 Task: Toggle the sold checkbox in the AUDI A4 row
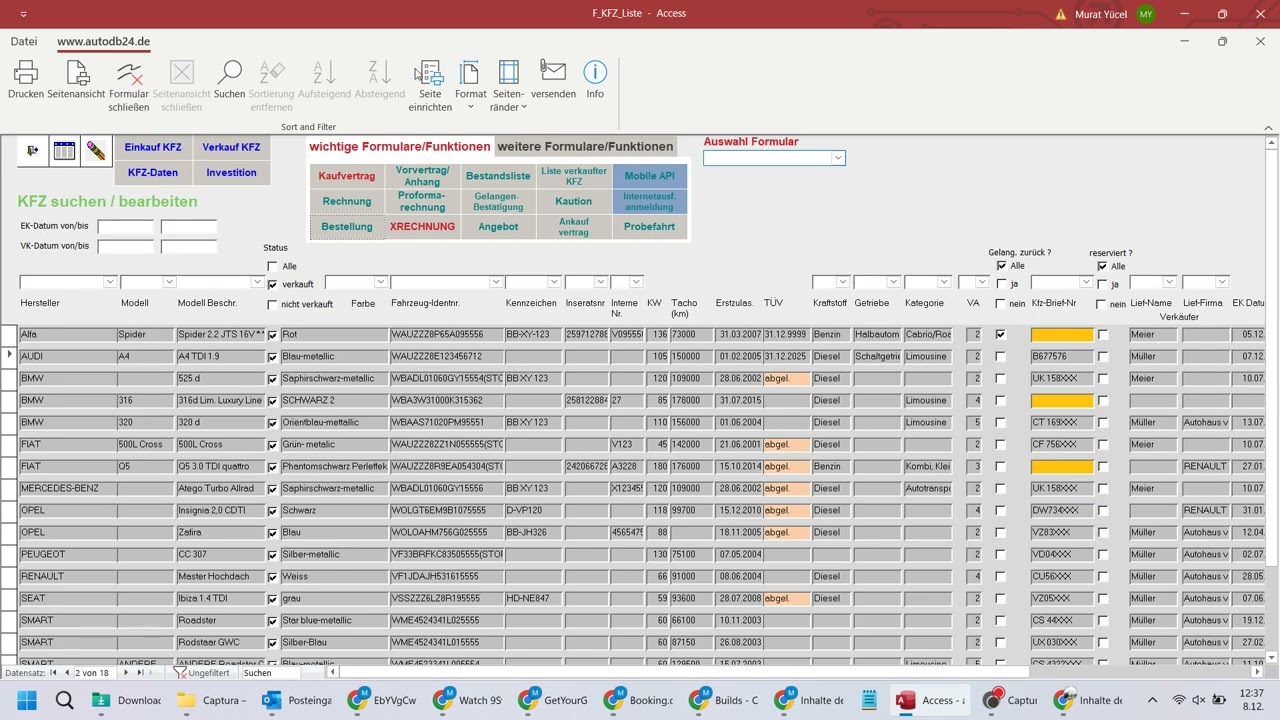(272, 357)
